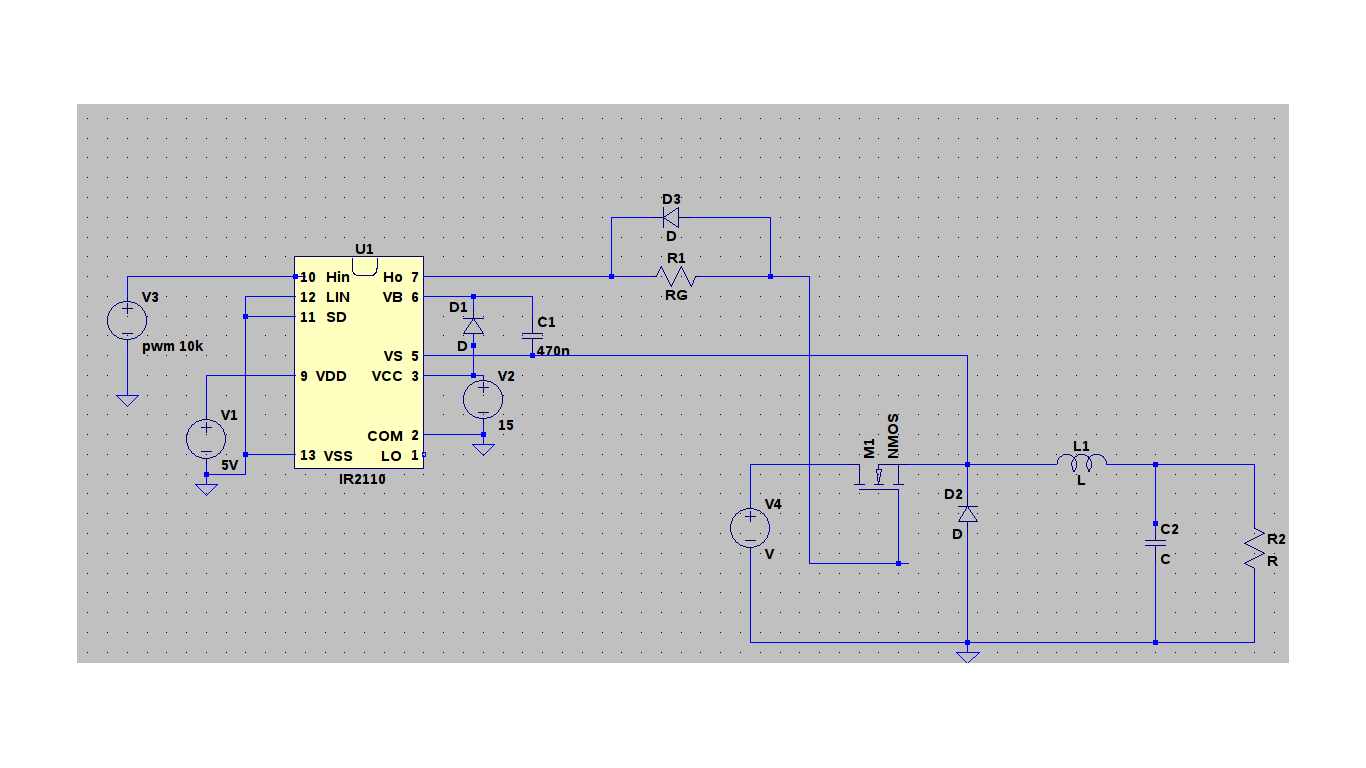
Task: Click the ground symbol under V1
Action: tap(206, 485)
